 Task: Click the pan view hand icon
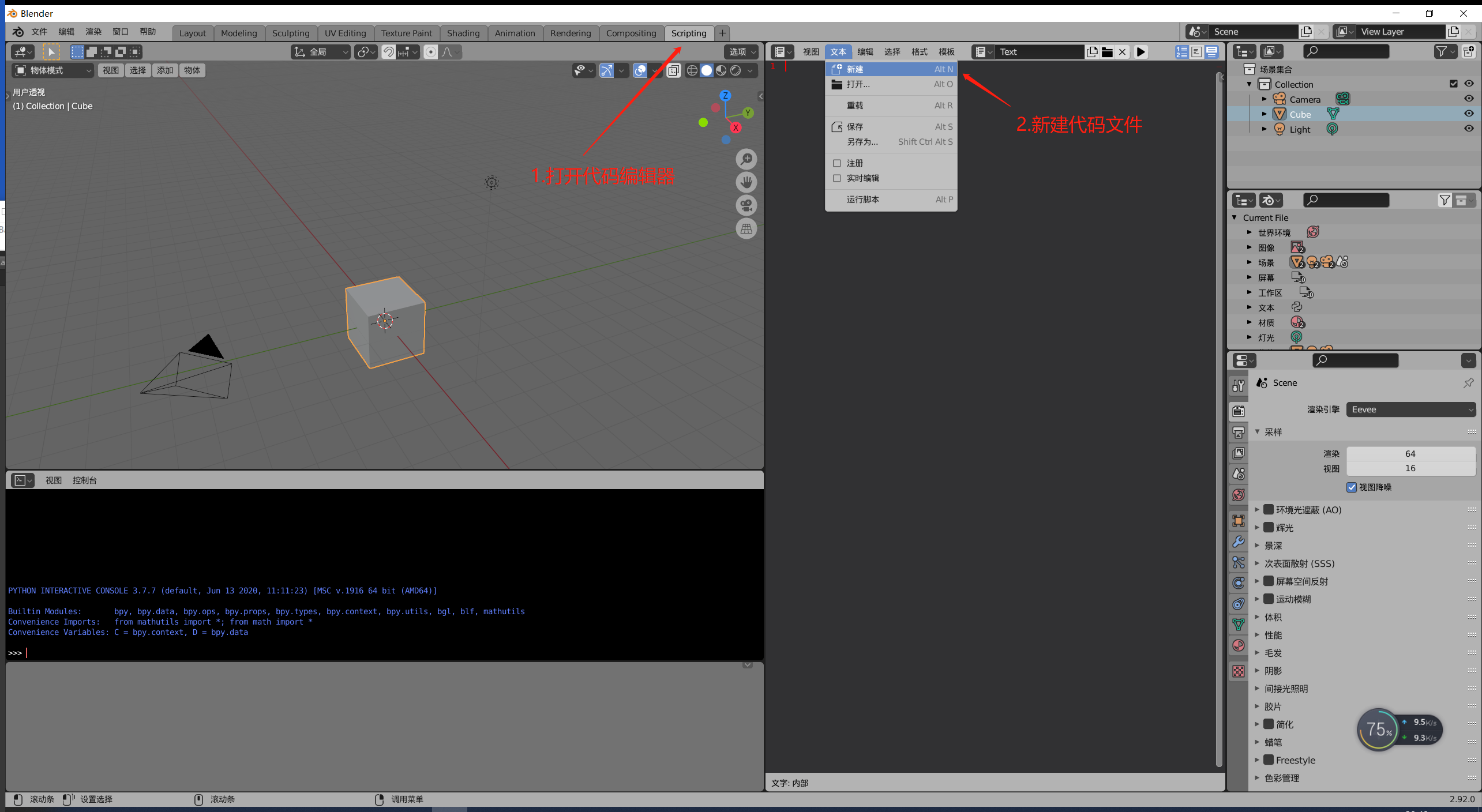coord(746,182)
